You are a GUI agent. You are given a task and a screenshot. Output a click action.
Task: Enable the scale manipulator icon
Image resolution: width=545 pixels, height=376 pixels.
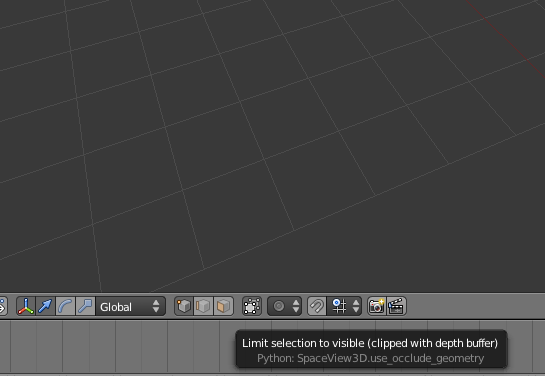click(x=85, y=306)
